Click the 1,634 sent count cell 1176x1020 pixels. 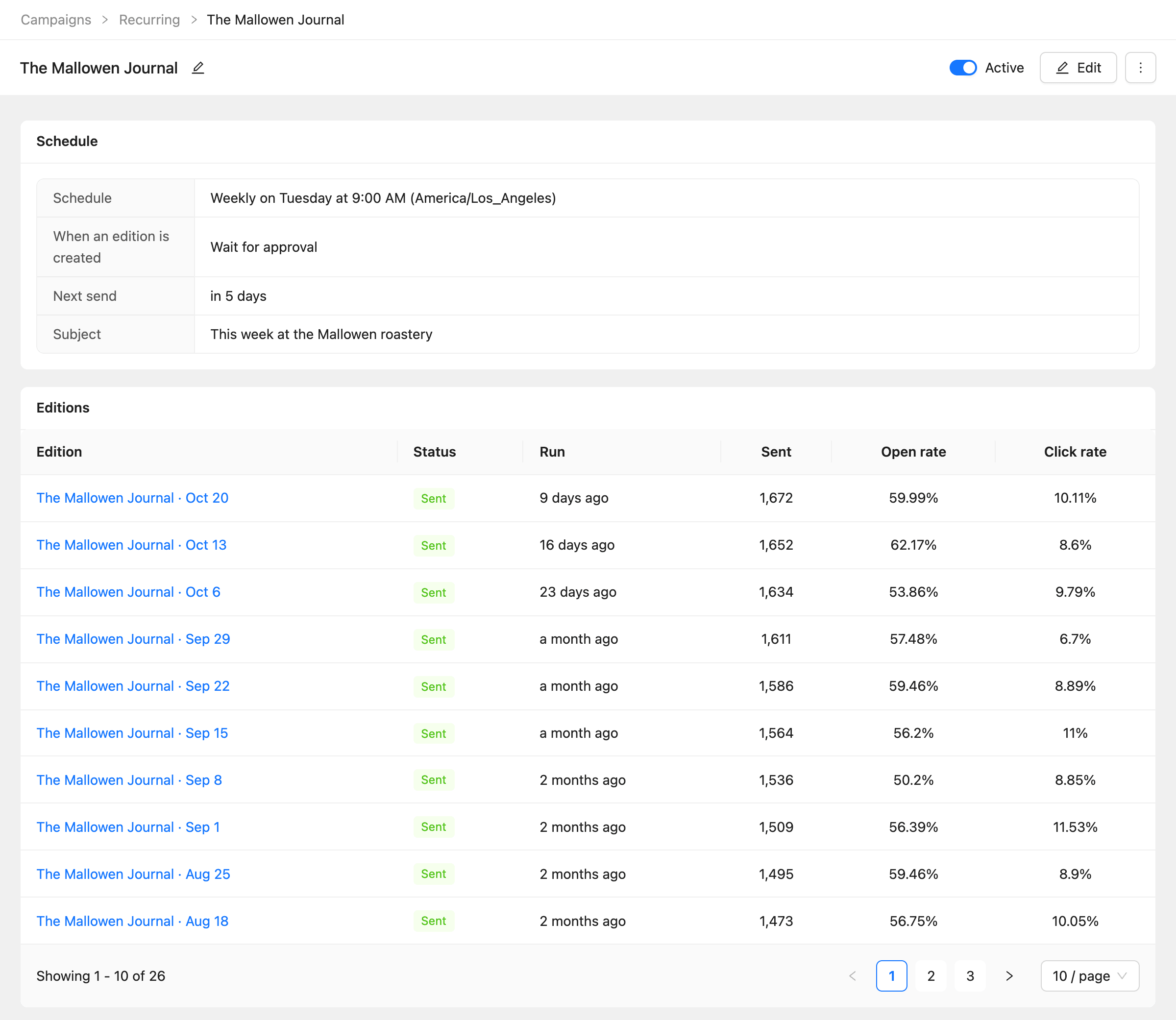coord(776,592)
